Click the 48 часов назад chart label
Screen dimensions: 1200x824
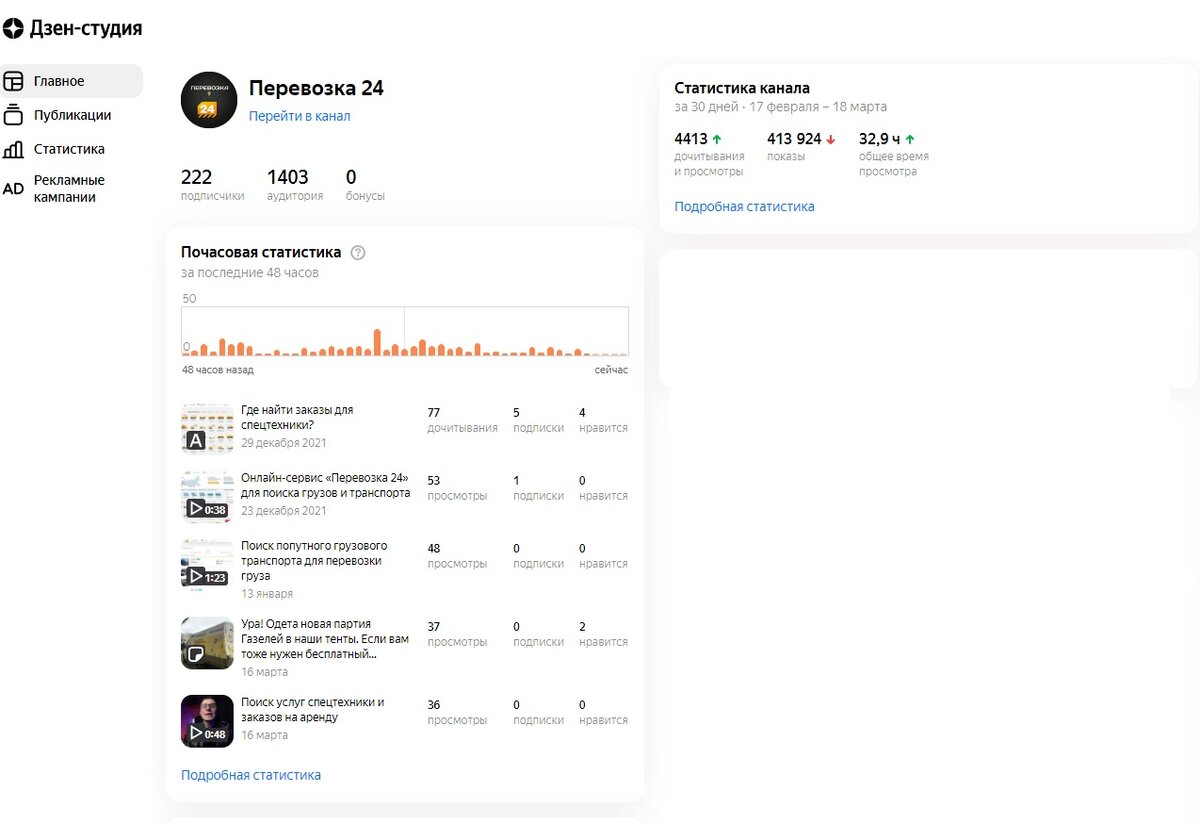[218, 370]
